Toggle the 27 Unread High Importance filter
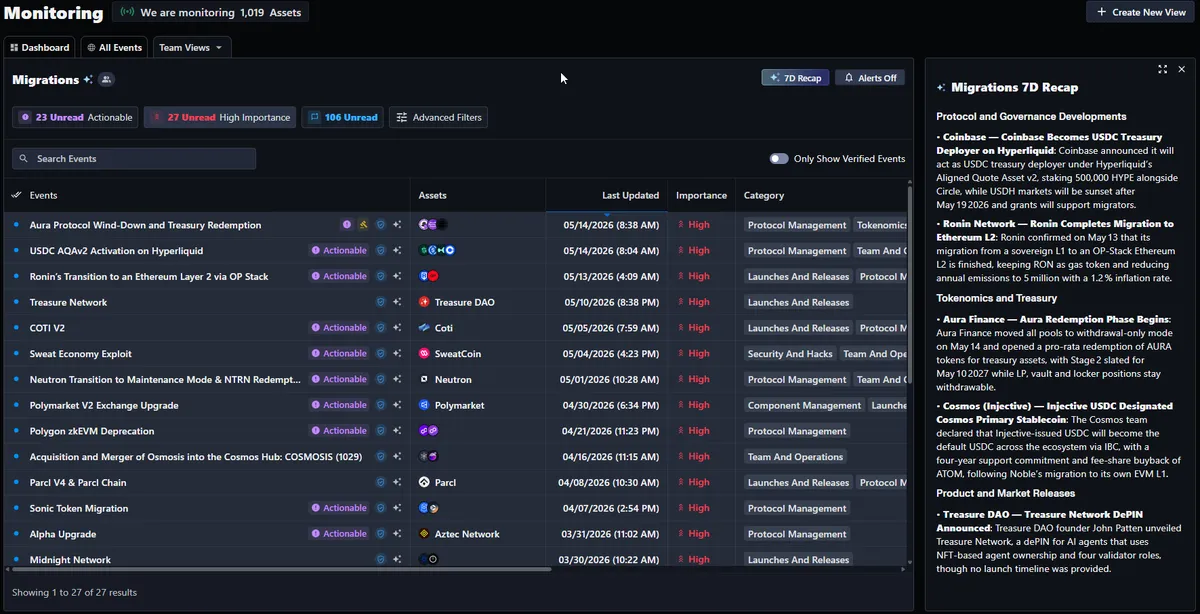 click(220, 117)
